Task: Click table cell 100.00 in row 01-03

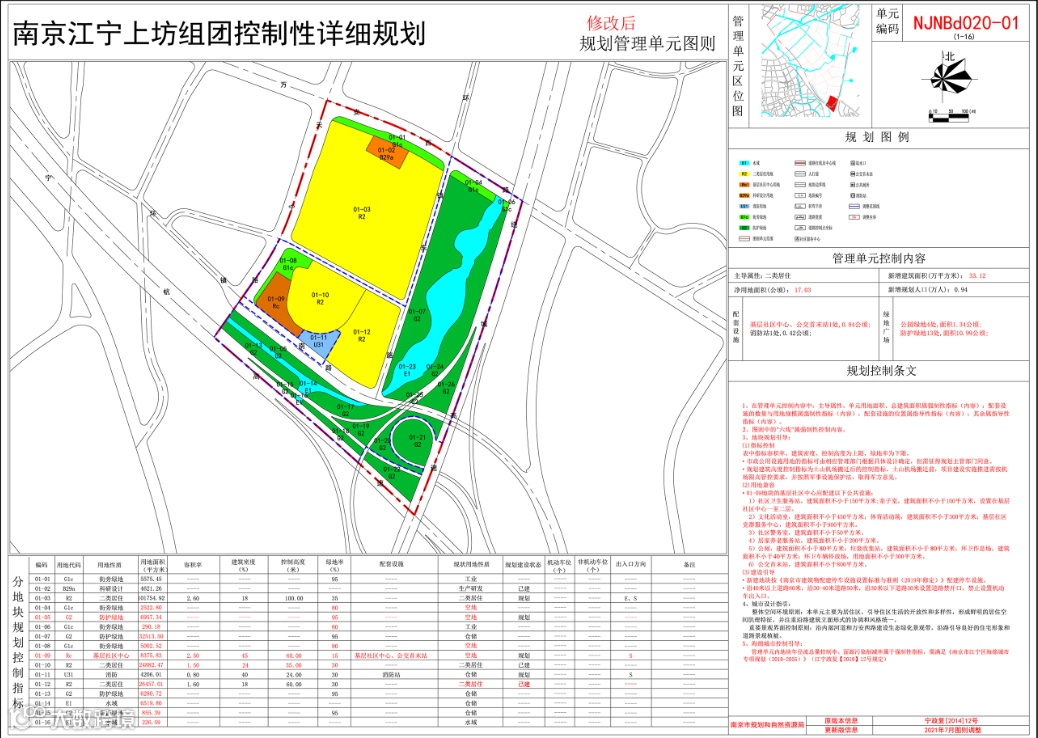Action: tap(294, 598)
